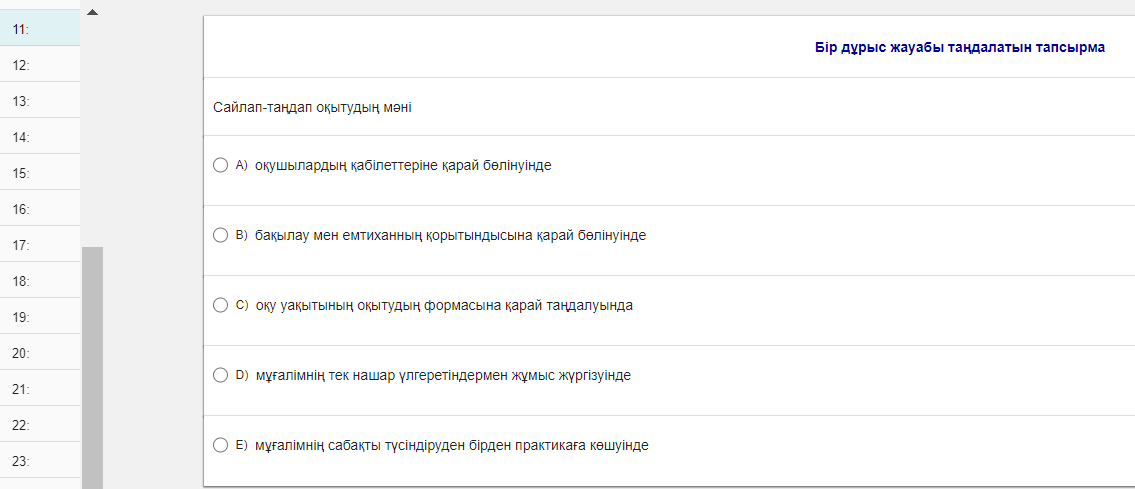Go to question 18
The height and width of the screenshot is (489, 1135).
point(40,281)
